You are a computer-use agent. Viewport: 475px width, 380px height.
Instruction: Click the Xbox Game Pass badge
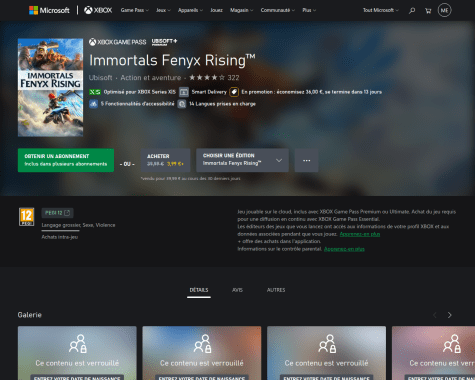click(x=117, y=42)
